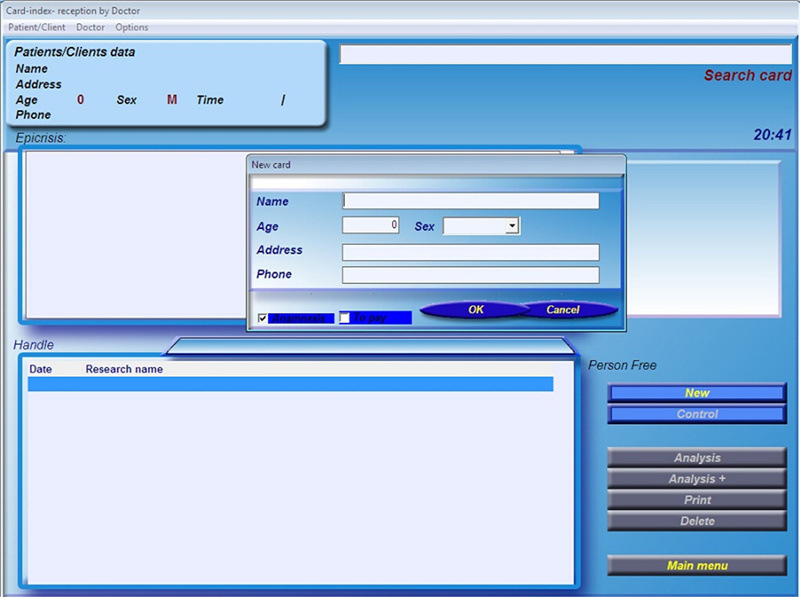Focus the Age input box
Viewport: 800px width, 597px height.
[x=370, y=226]
